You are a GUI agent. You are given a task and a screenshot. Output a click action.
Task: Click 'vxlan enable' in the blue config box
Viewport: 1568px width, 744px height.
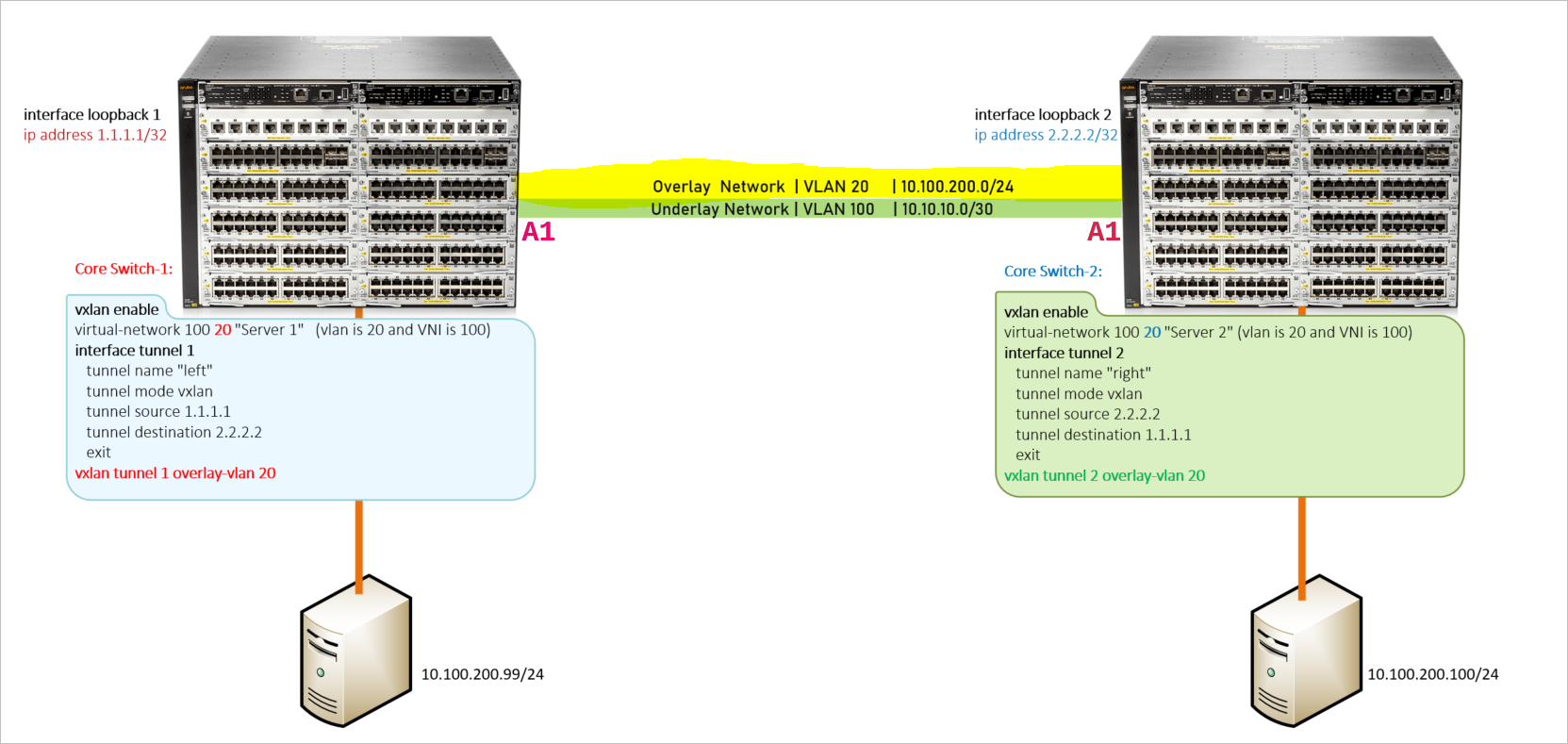[x=117, y=309]
